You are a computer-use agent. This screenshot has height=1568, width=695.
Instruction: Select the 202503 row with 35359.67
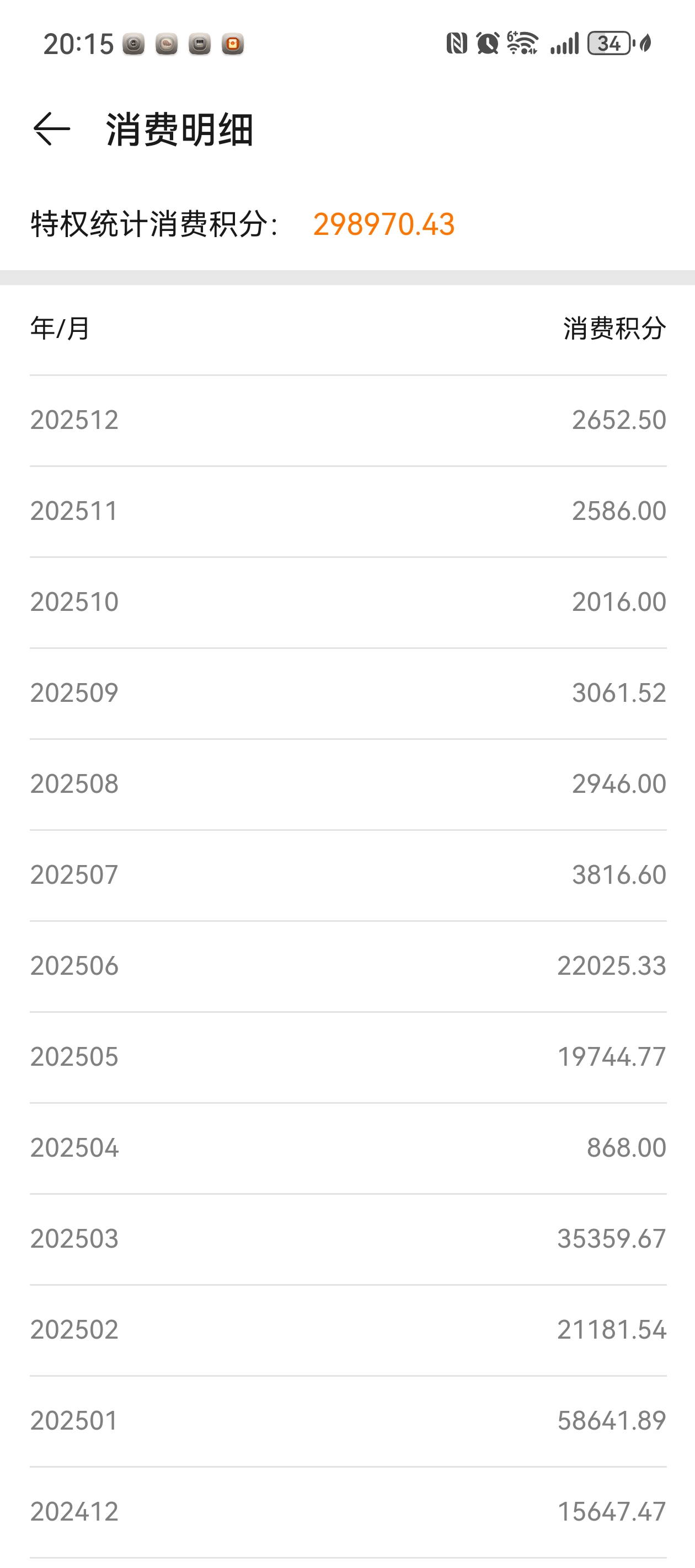(348, 1239)
